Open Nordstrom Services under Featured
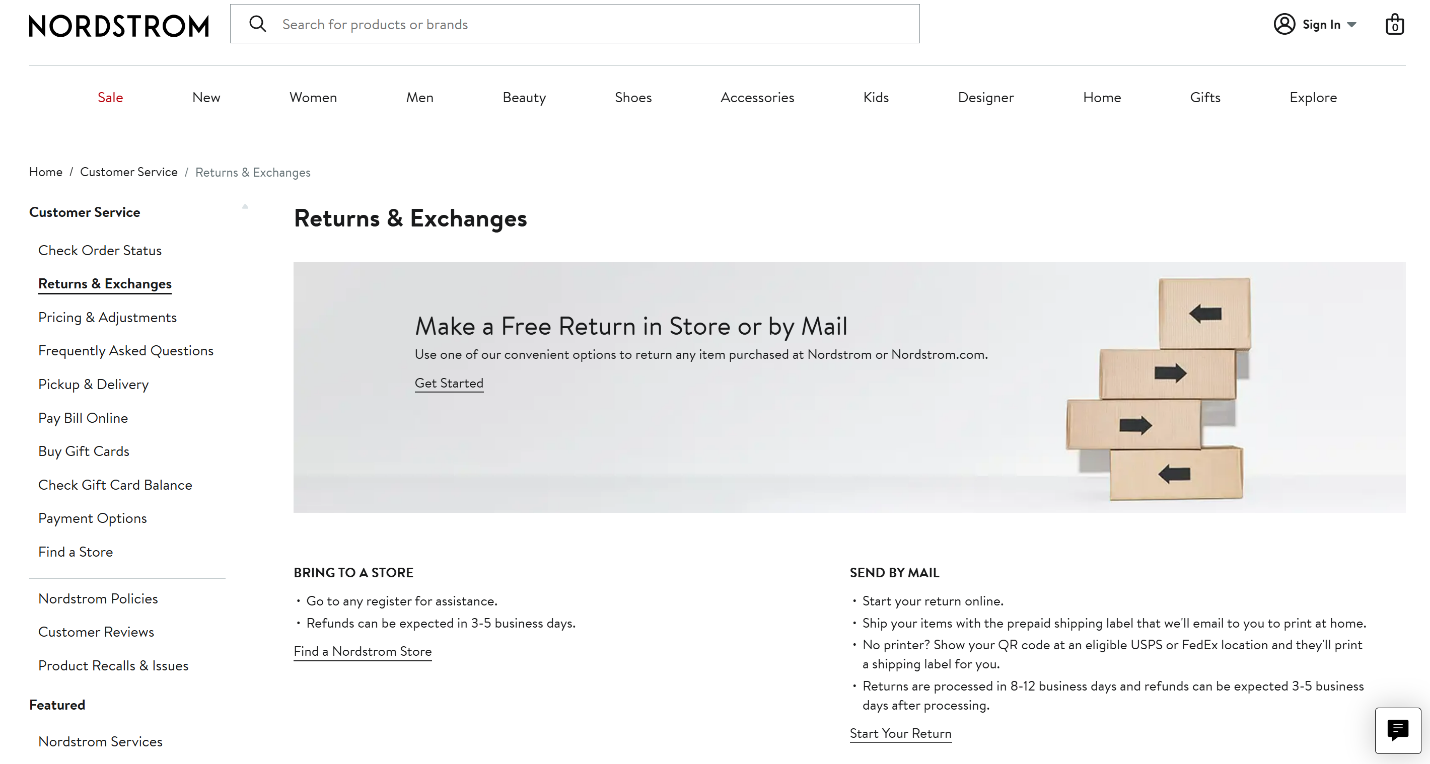This screenshot has height=764, width=1430. click(100, 741)
